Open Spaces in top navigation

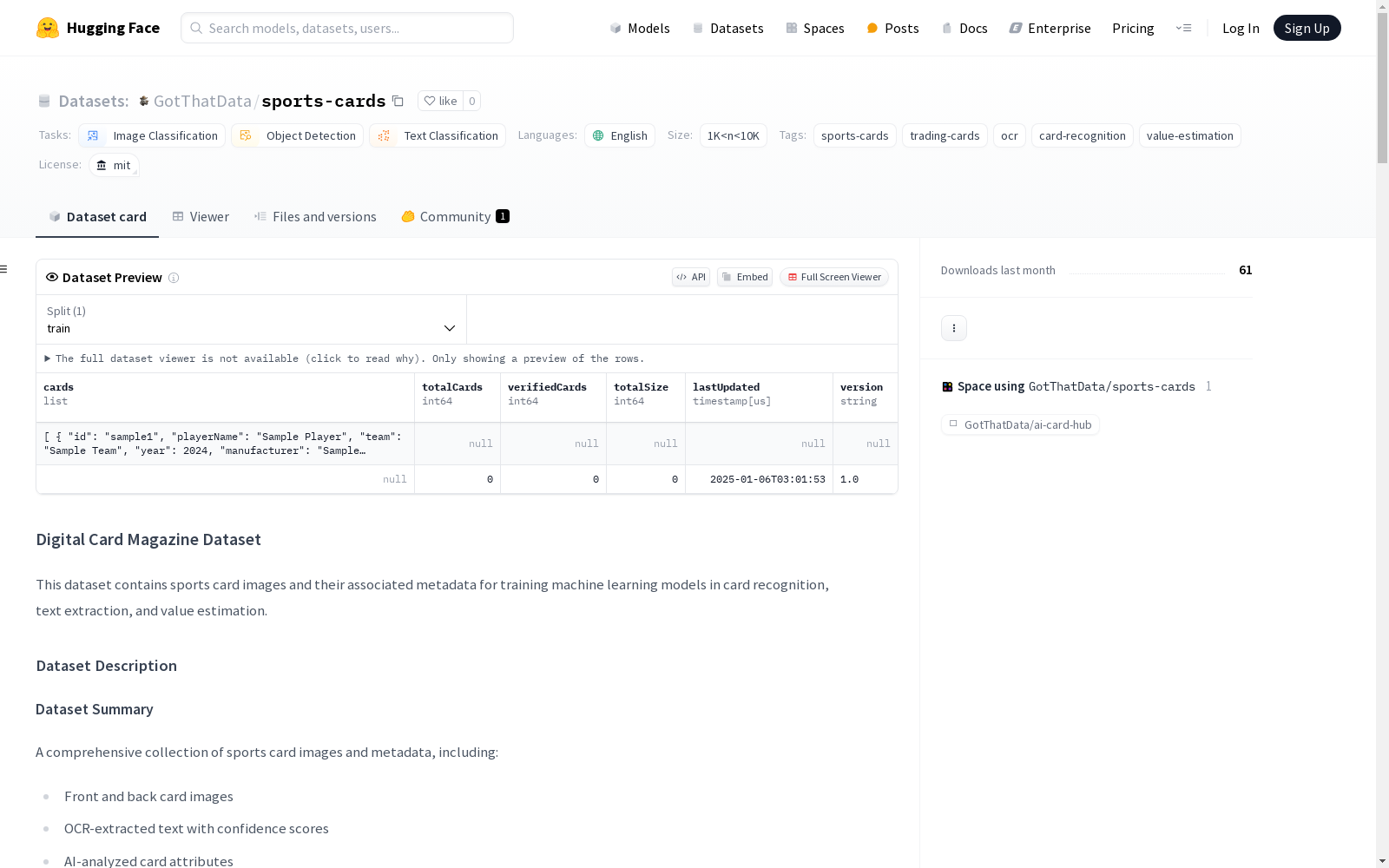[815, 28]
